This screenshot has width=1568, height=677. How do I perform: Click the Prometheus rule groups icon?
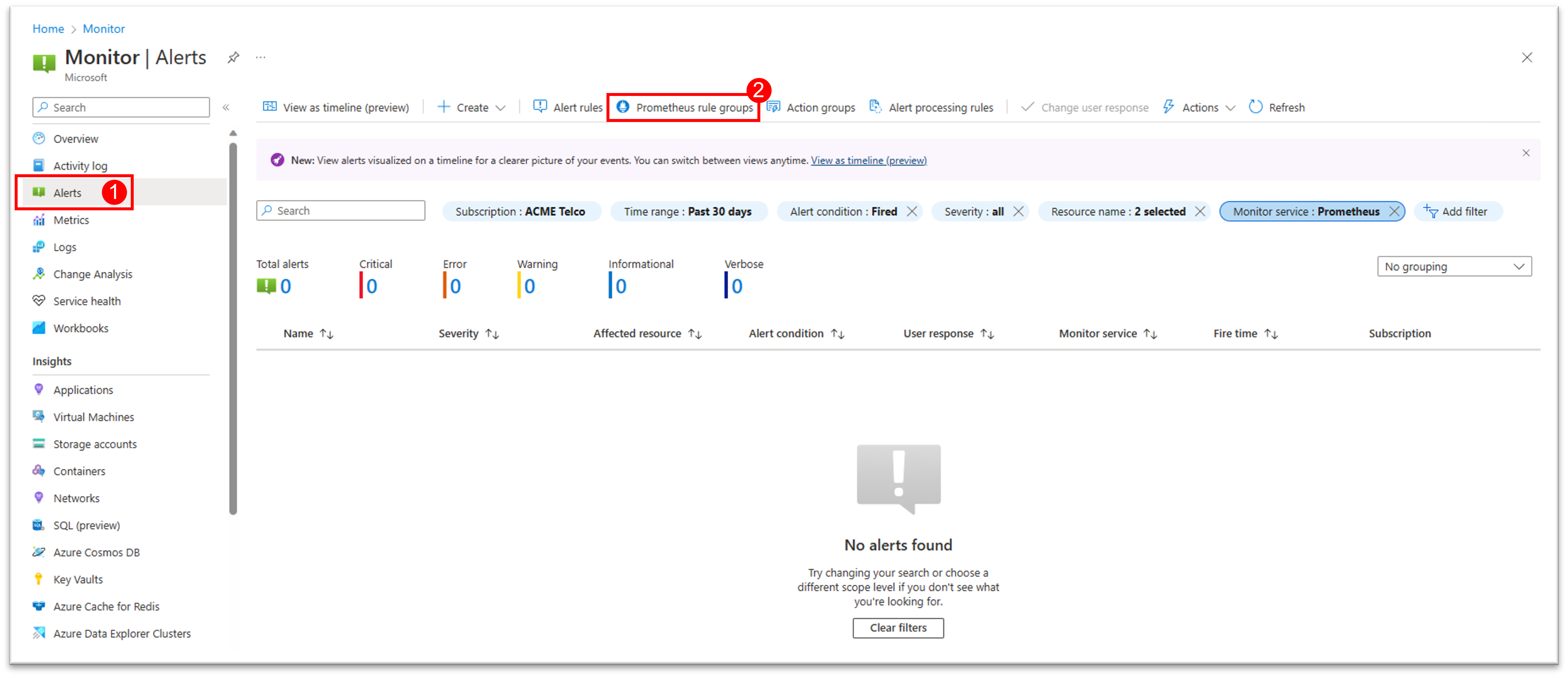tap(621, 107)
